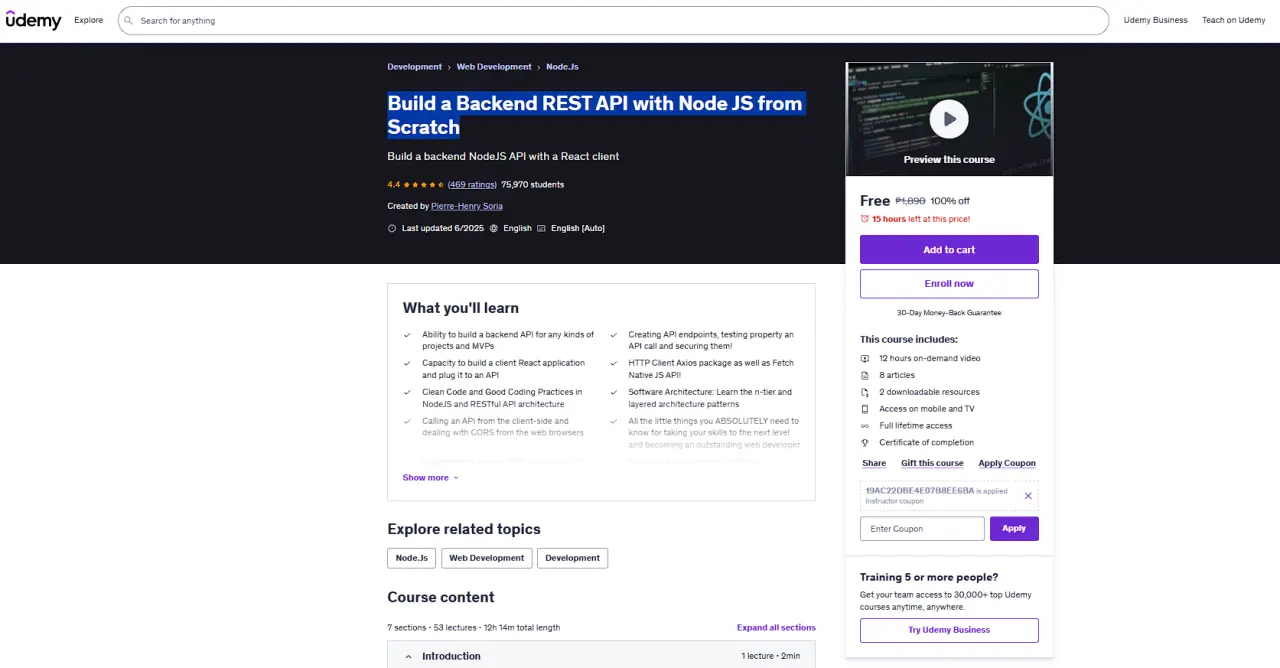Image resolution: width=1280 pixels, height=668 pixels.
Task: Go to the Node.Js breadcrumb
Action: pos(562,67)
